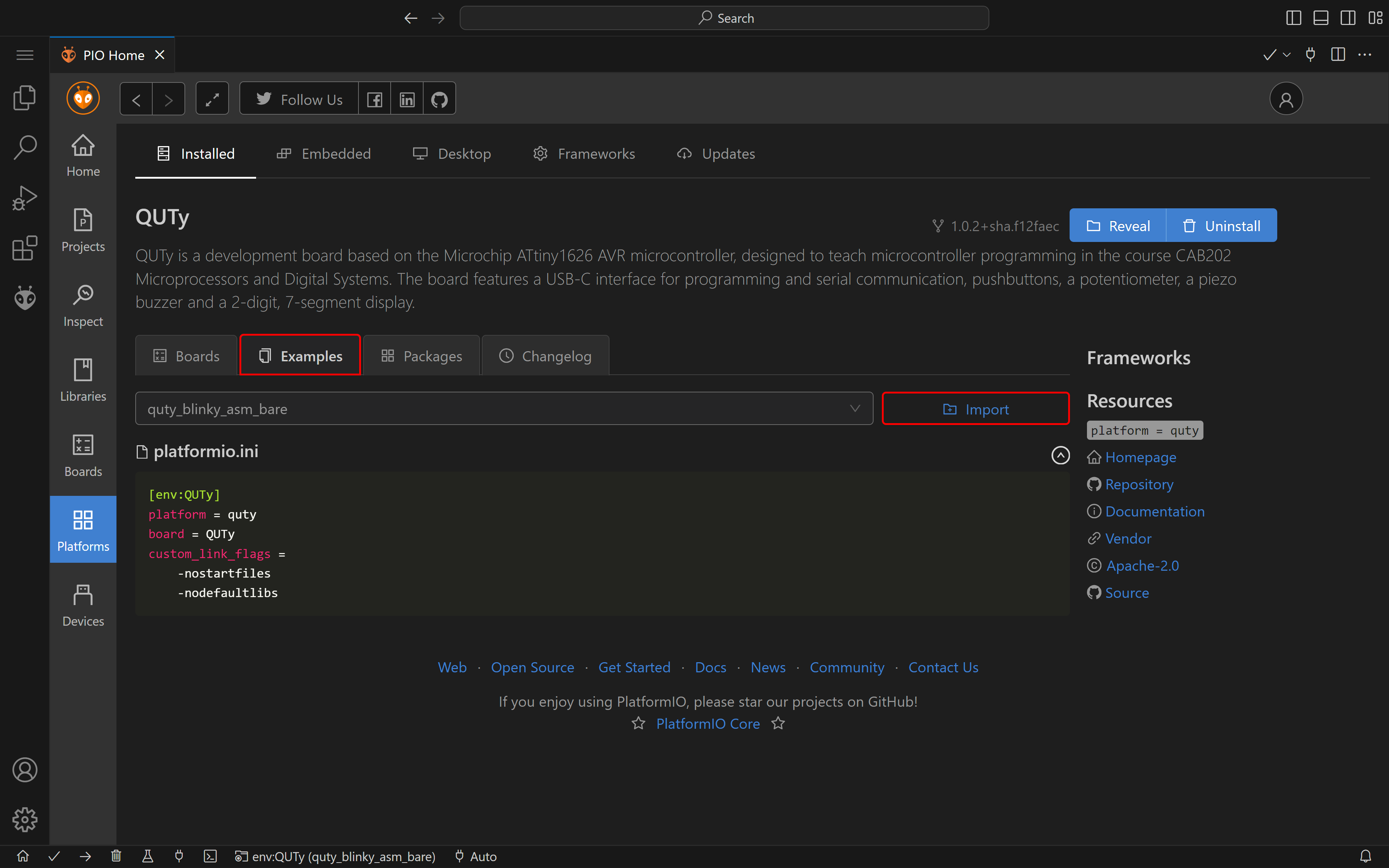Open the Extensions view in the activity bar
The height and width of the screenshot is (868, 1389).
pos(24,248)
